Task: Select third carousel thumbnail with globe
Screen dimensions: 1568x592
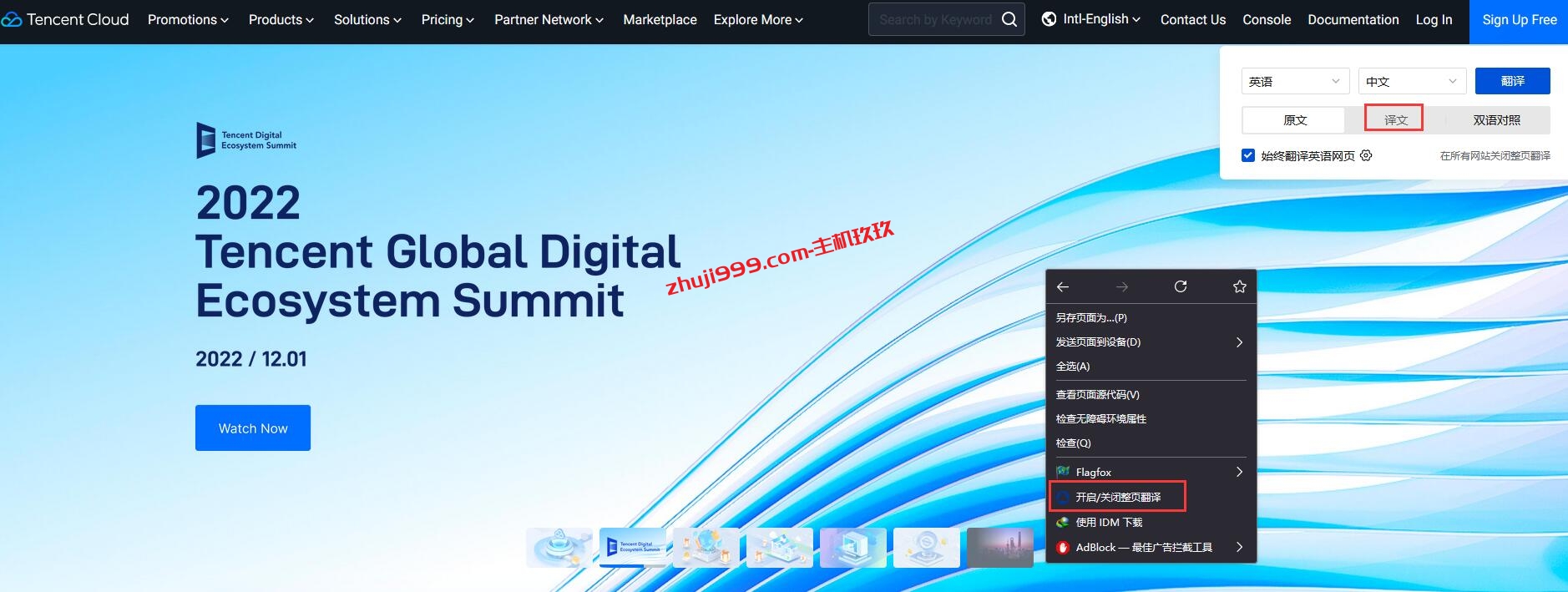Action: click(x=706, y=548)
